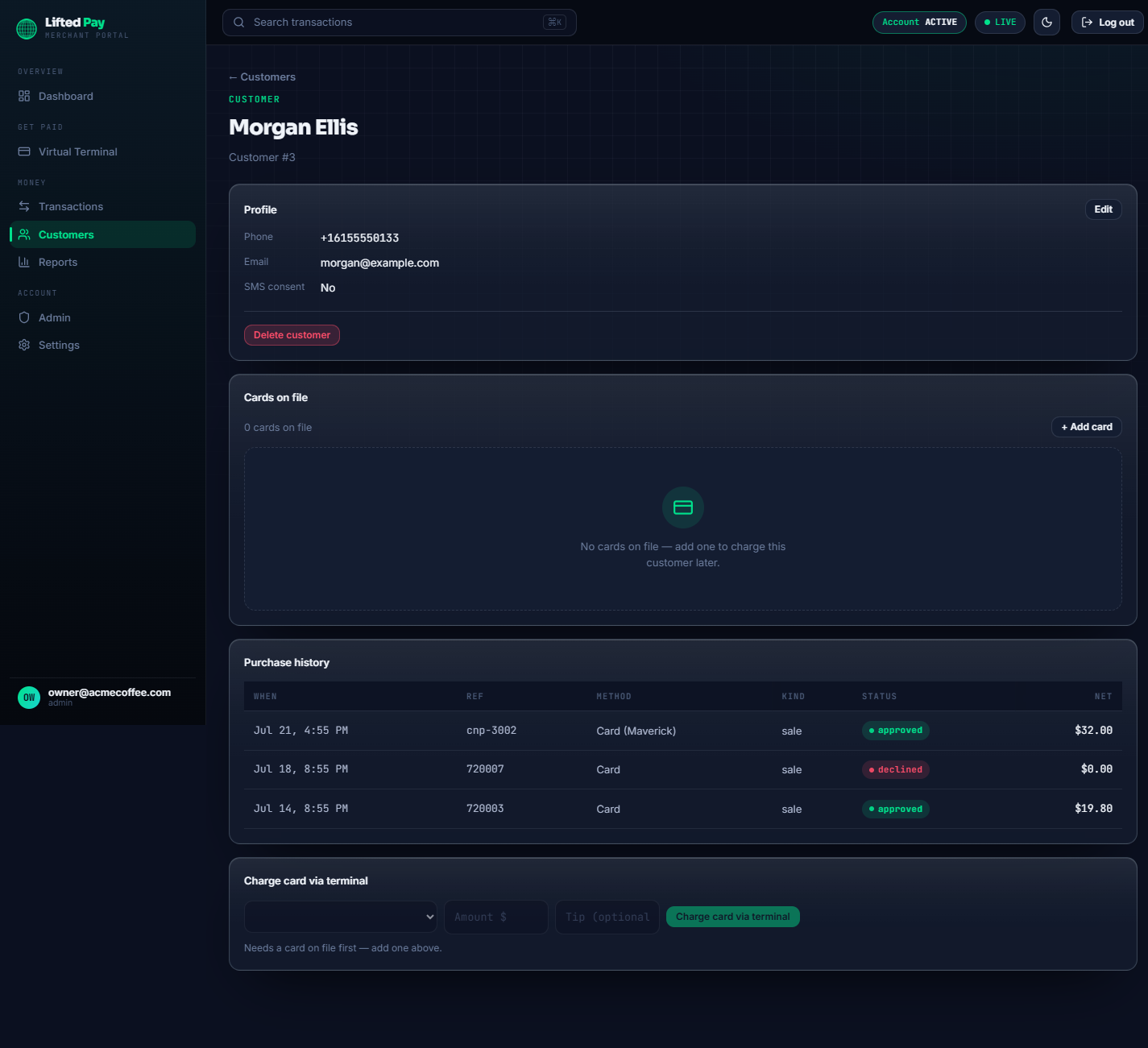The width and height of the screenshot is (1148, 1048).
Task: Click transaction ref 720003
Action: (485, 809)
